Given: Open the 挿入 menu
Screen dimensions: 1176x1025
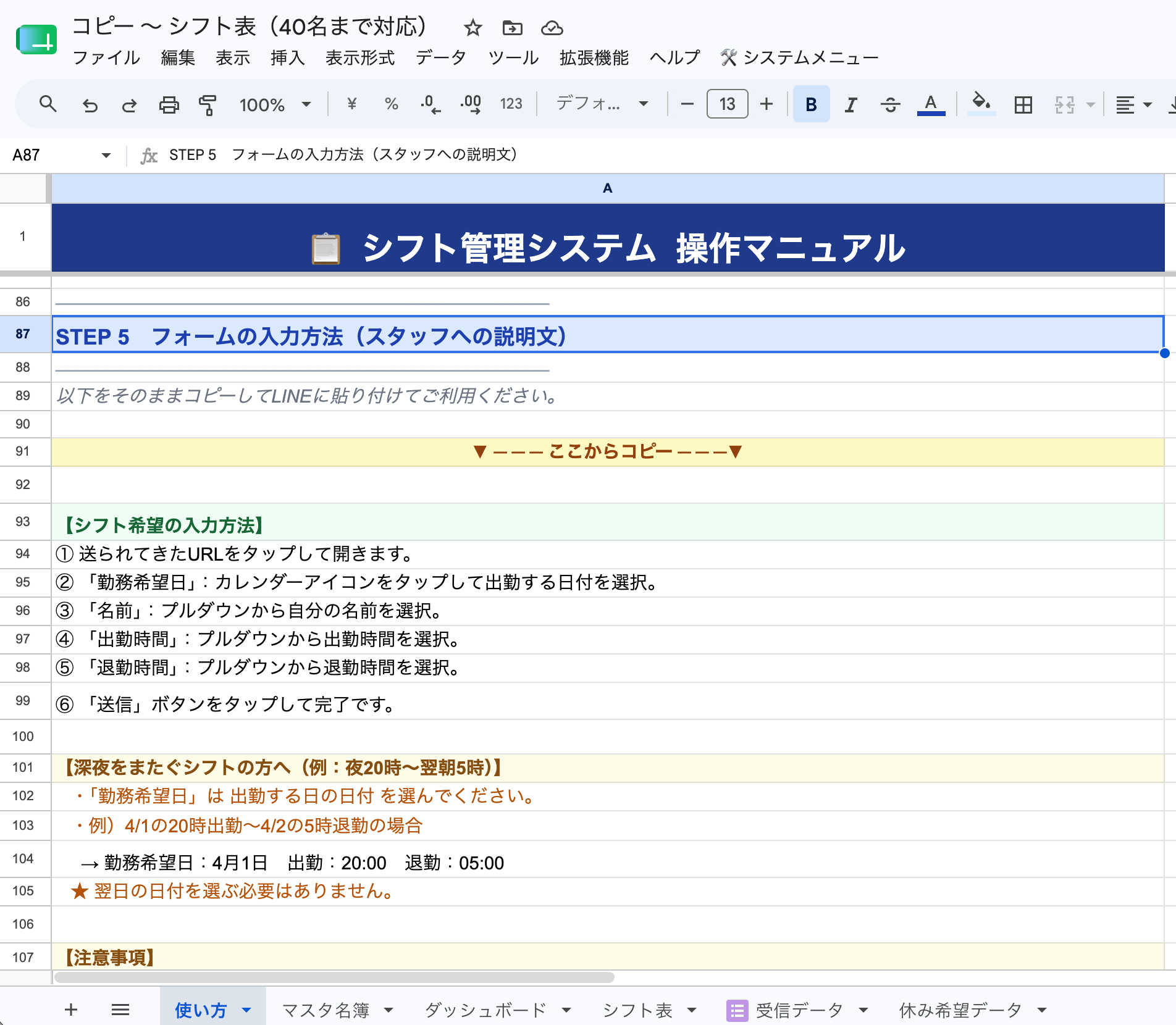Looking at the screenshot, I should 287,57.
